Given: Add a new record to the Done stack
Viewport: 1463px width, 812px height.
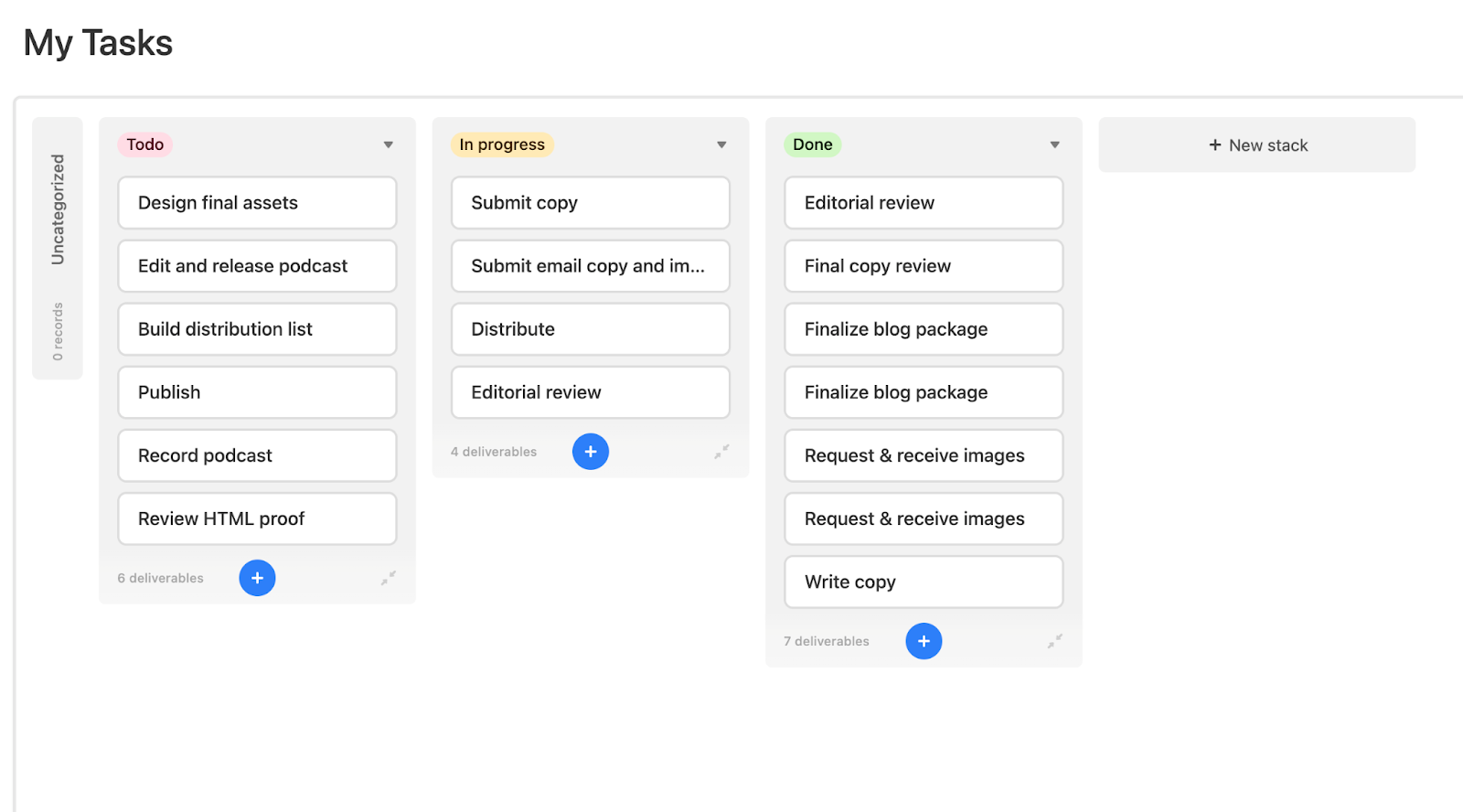Looking at the screenshot, I should (x=924, y=641).
